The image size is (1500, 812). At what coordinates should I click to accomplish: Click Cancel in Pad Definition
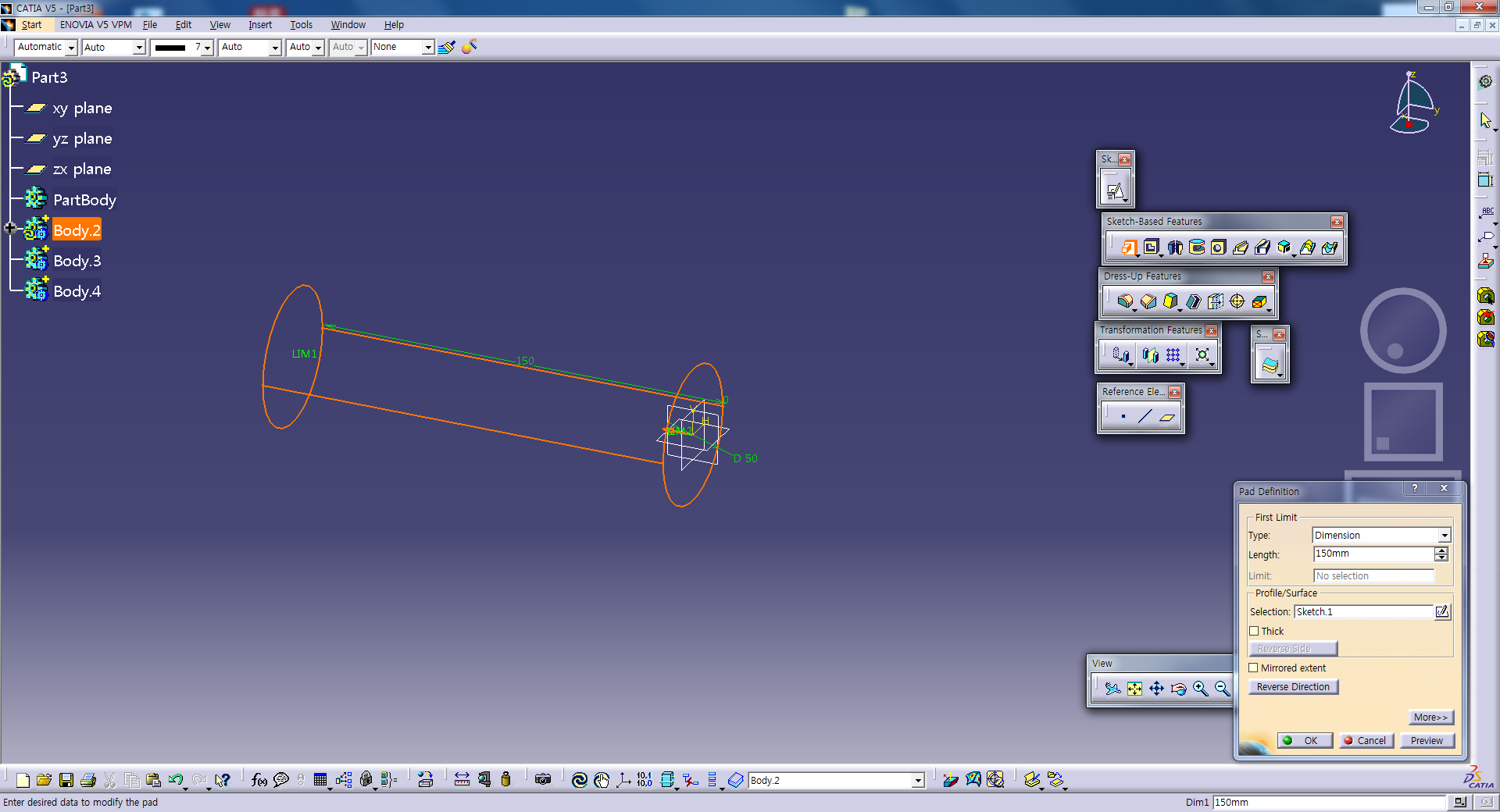coord(1366,740)
